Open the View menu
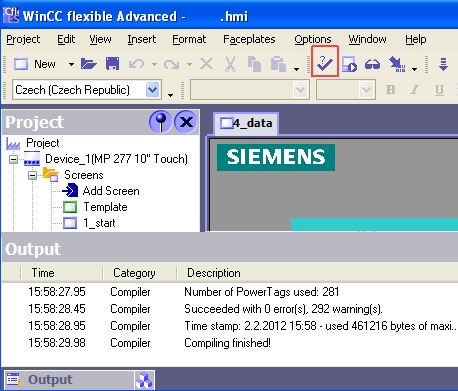 [x=100, y=39]
